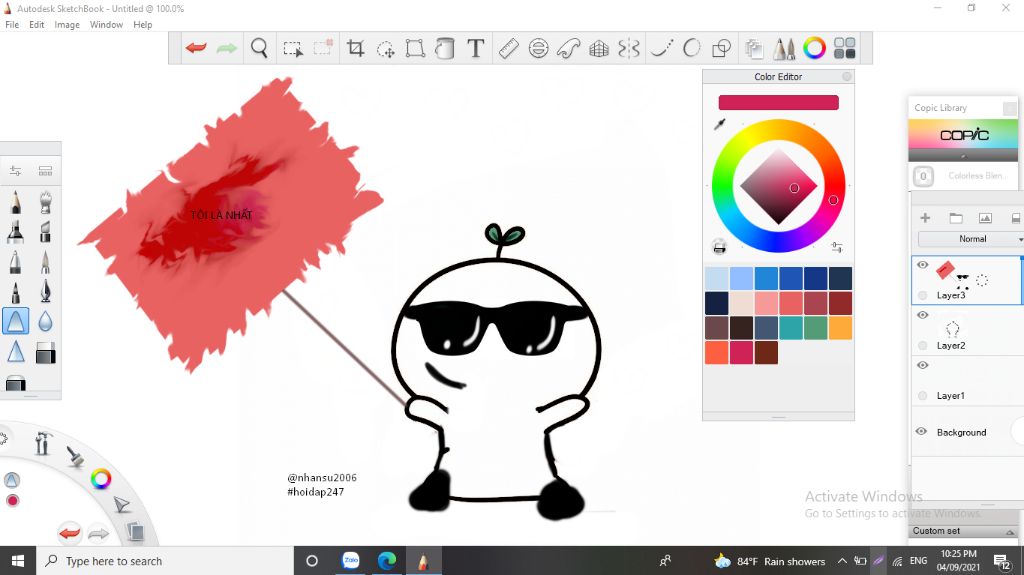Open the Brush Properties sliders icon
This screenshot has width=1024, height=575.
pos(16,171)
